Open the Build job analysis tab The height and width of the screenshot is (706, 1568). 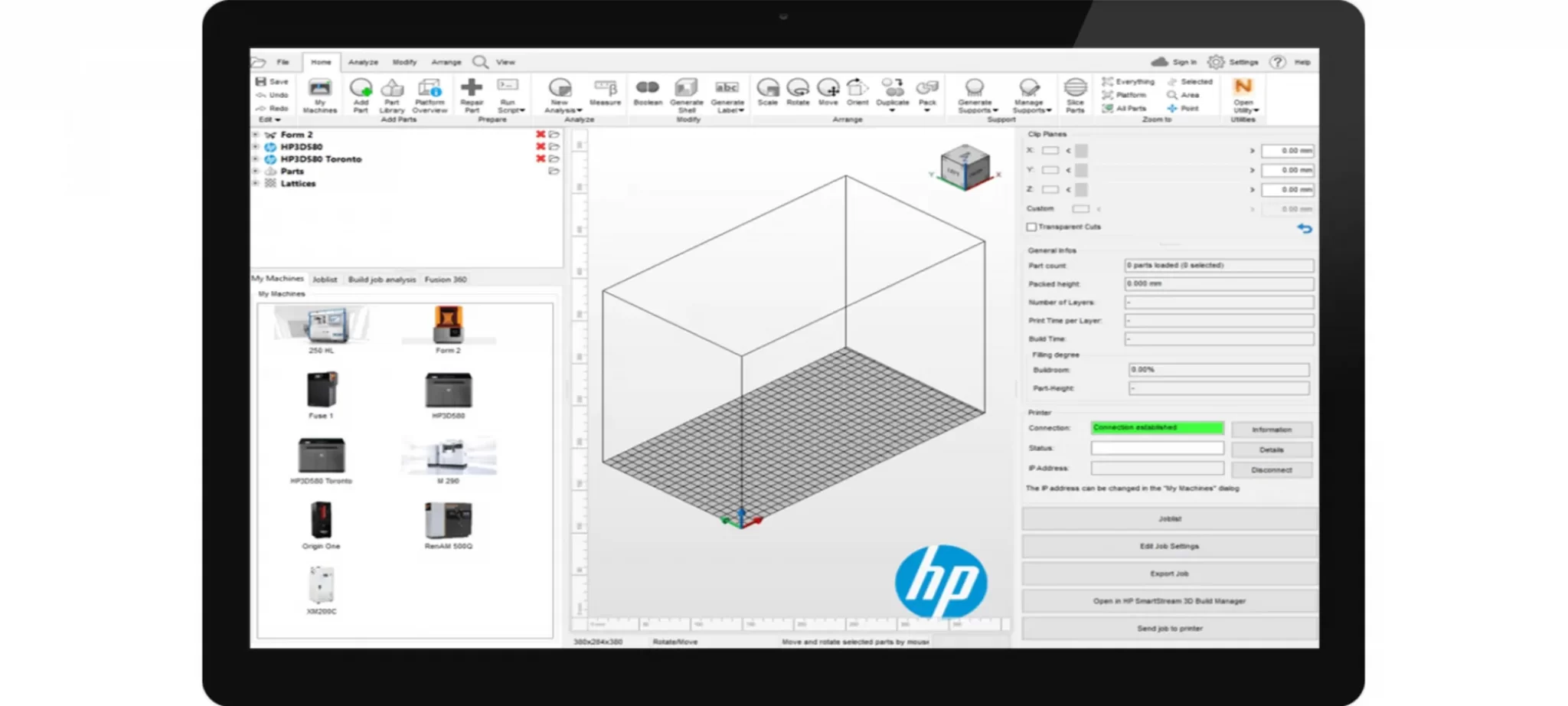pyautogui.click(x=381, y=279)
